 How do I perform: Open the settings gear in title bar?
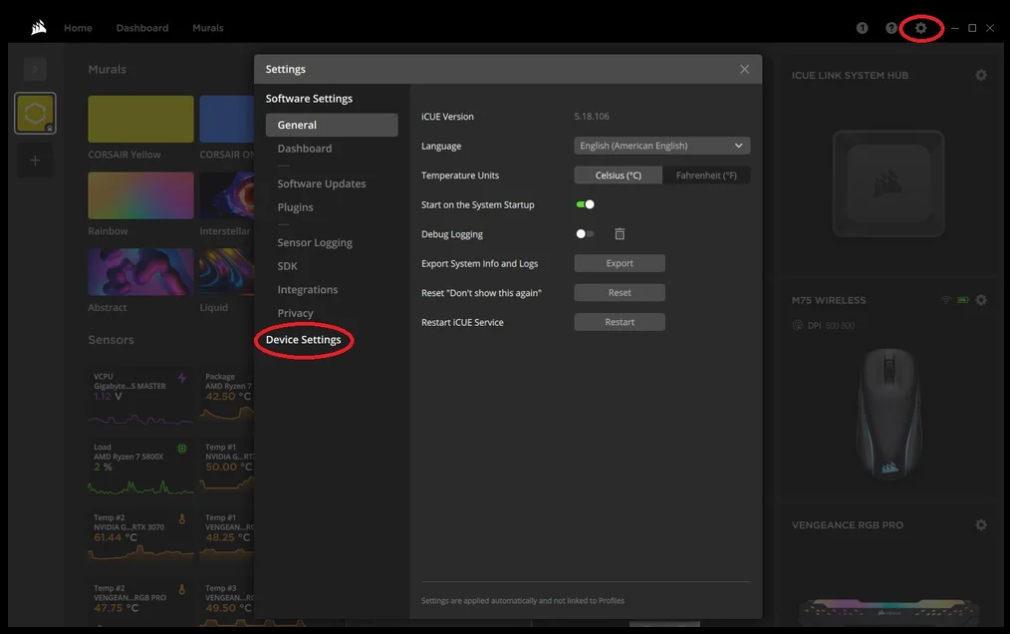coord(921,28)
